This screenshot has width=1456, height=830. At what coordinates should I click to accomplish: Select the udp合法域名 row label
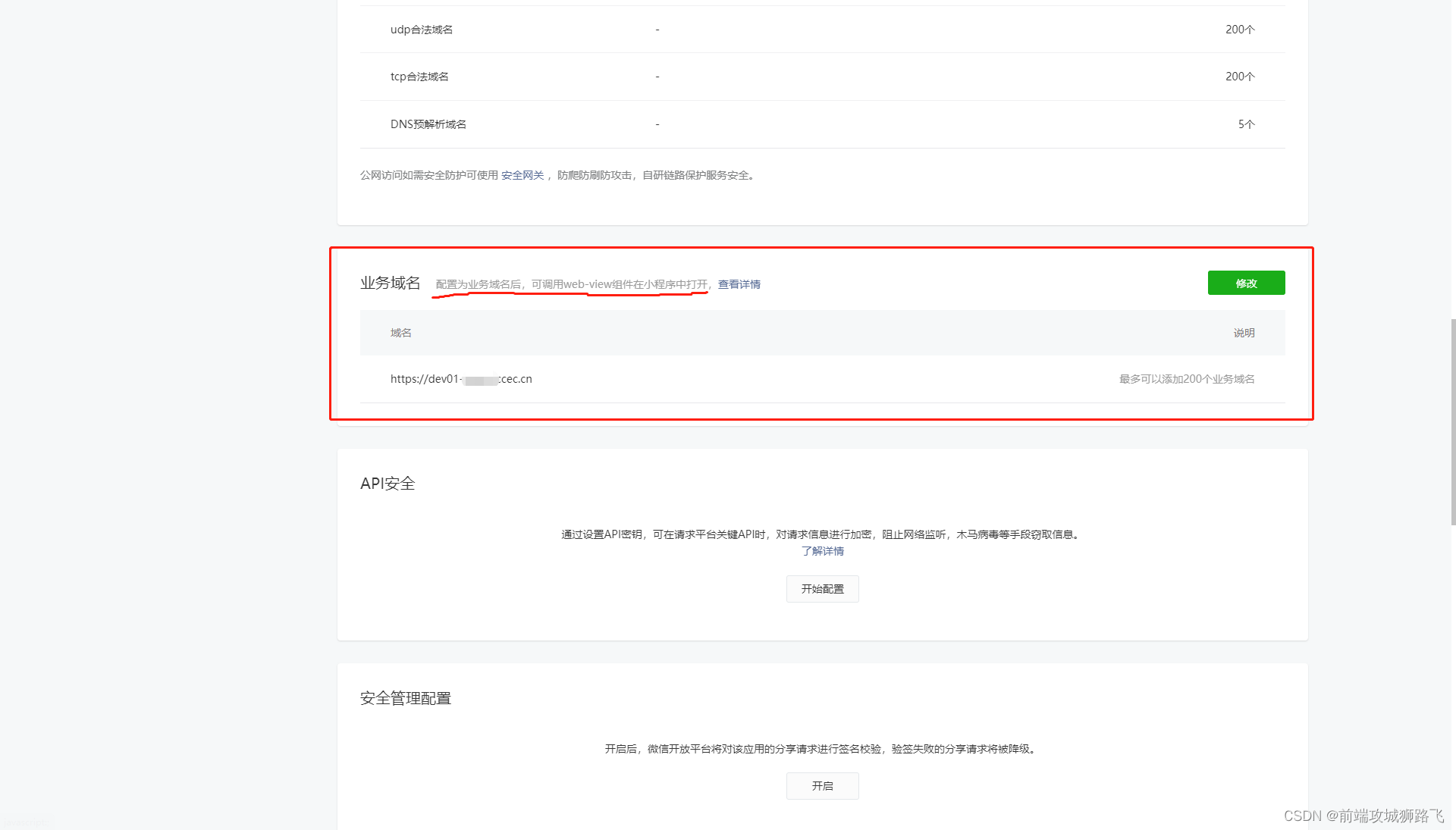coord(422,30)
